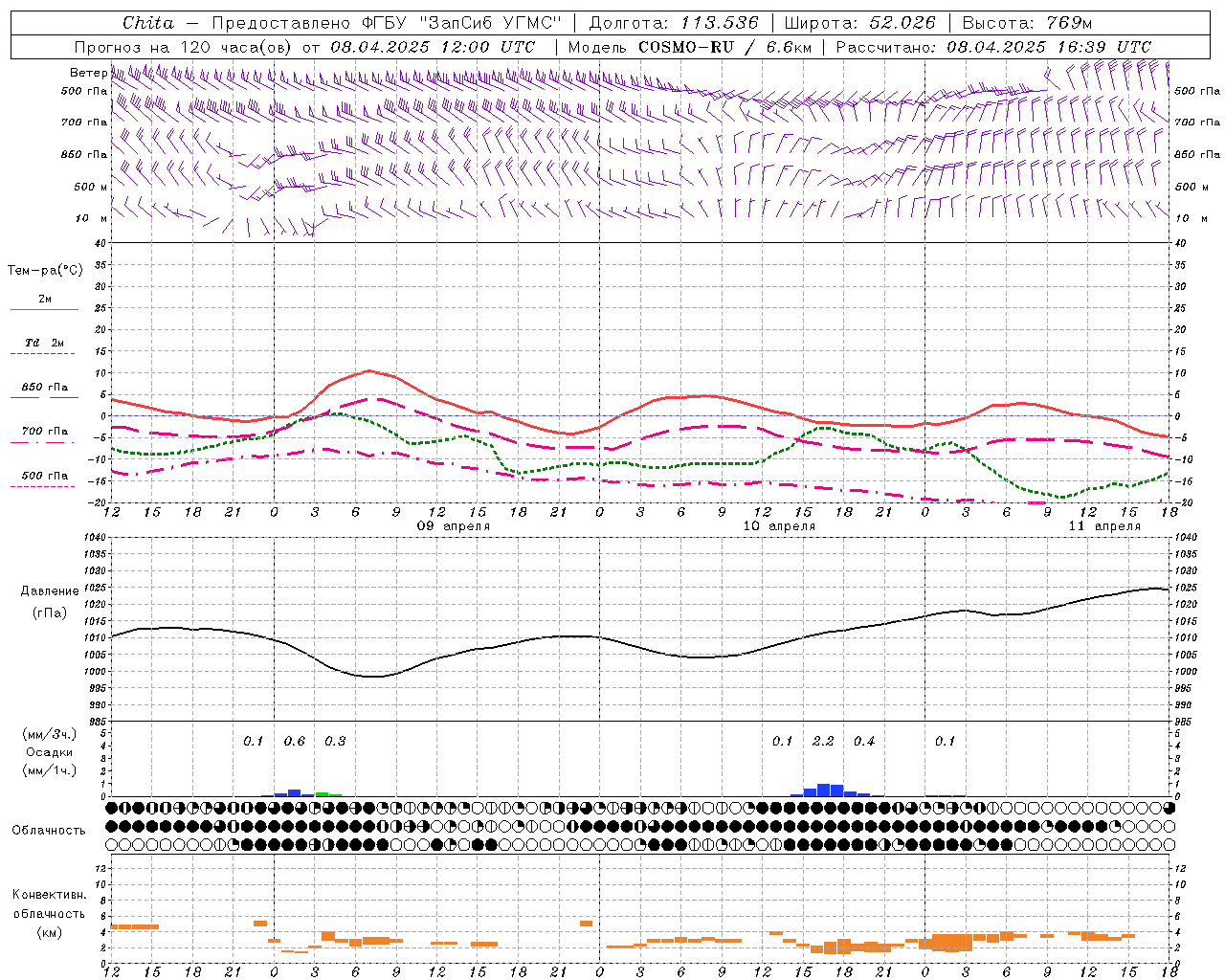Select the model label "COSMO-RU / 6.6км"
Screen dimensions: 1225x980
[725, 47]
